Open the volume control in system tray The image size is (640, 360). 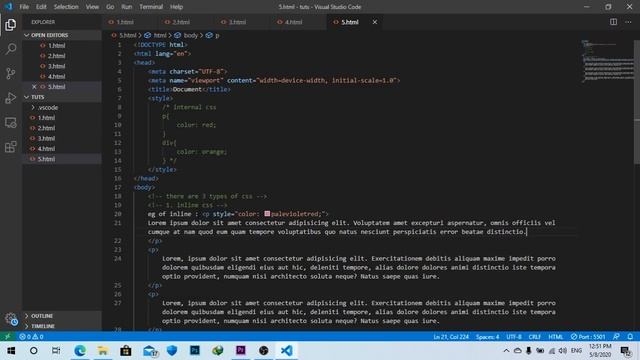click(x=562, y=351)
